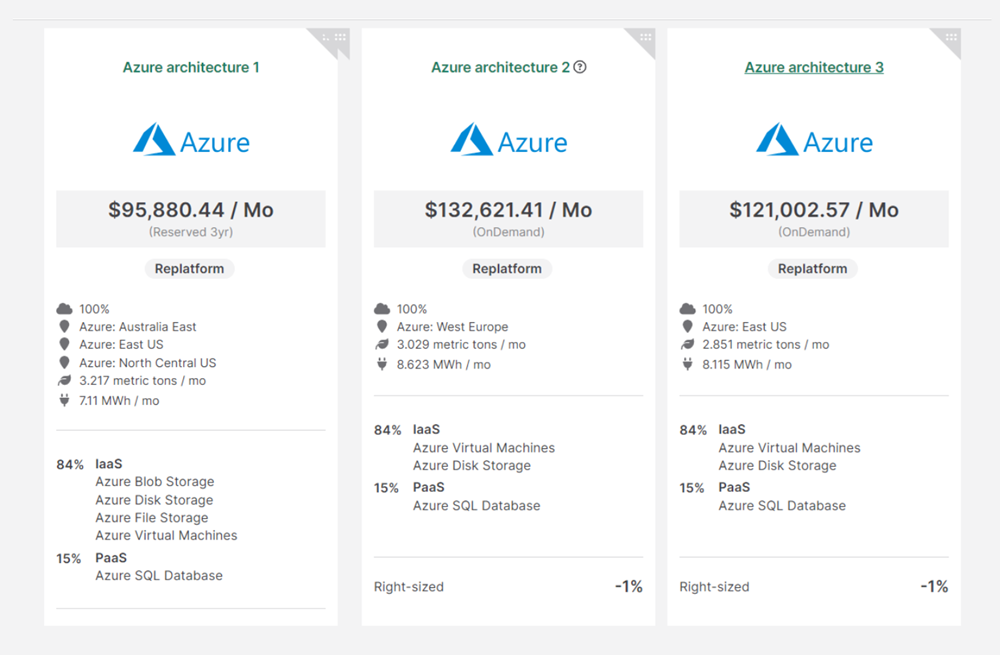Click Azure Virtual Machines in architecture 1
This screenshot has height=655, width=1000.
166,535
